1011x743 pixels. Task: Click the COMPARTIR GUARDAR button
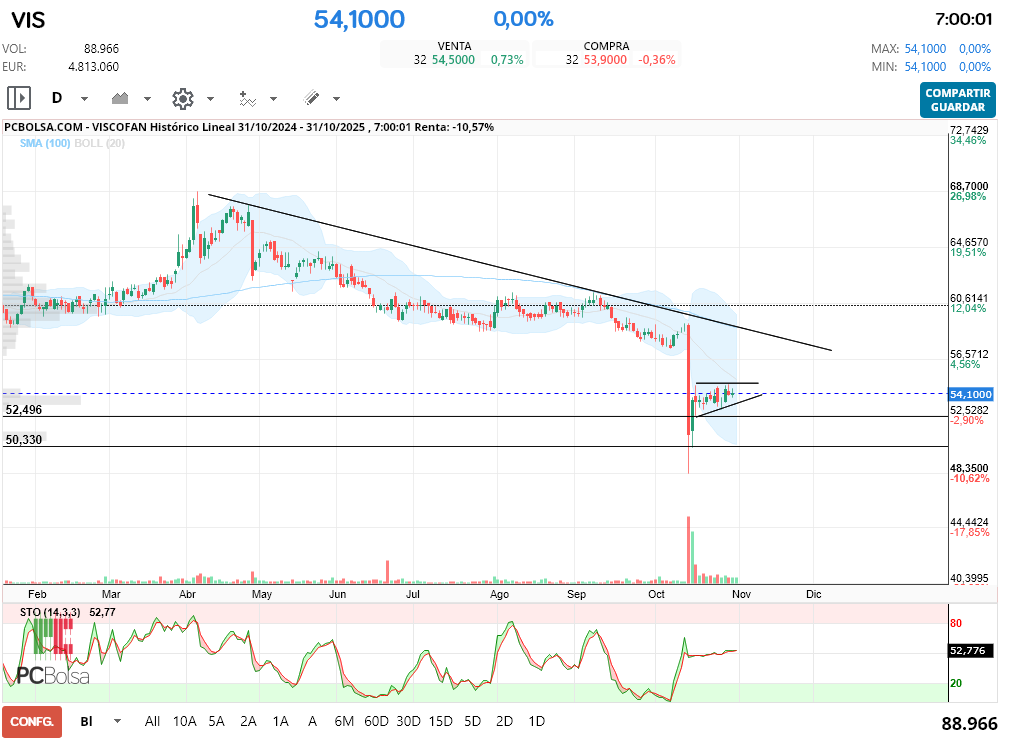pos(957,100)
